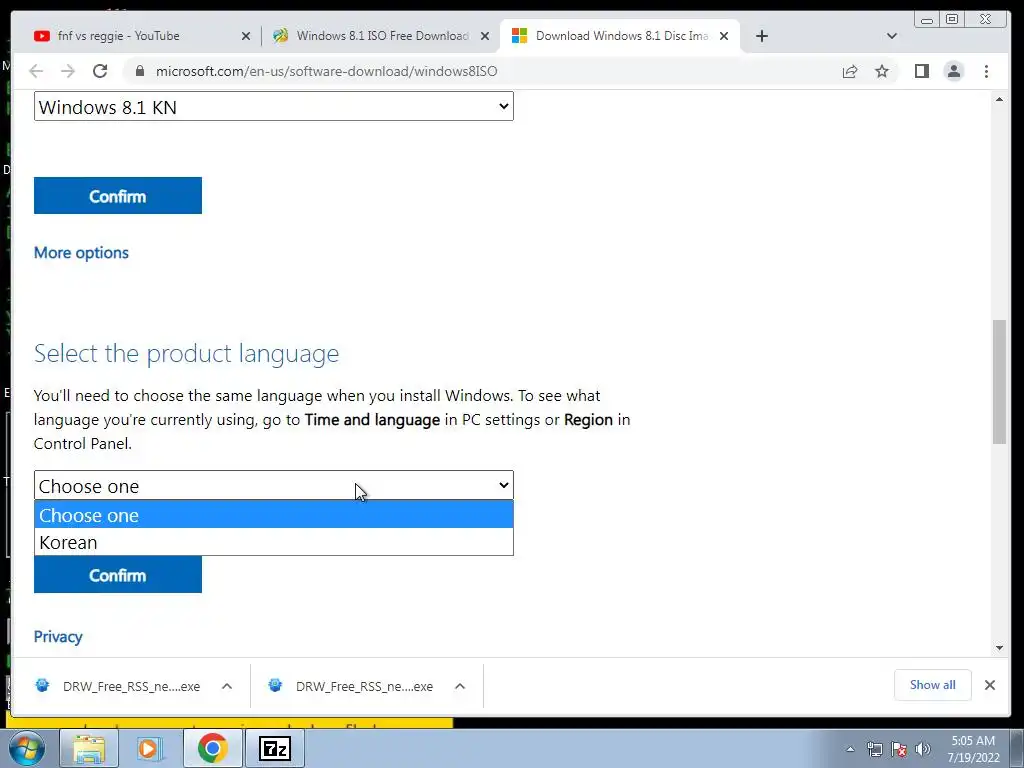Bookmark this page with the star icon
Image resolution: width=1024 pixels, height=768 pixels.
pyautogui.click(x=882, y=71)
